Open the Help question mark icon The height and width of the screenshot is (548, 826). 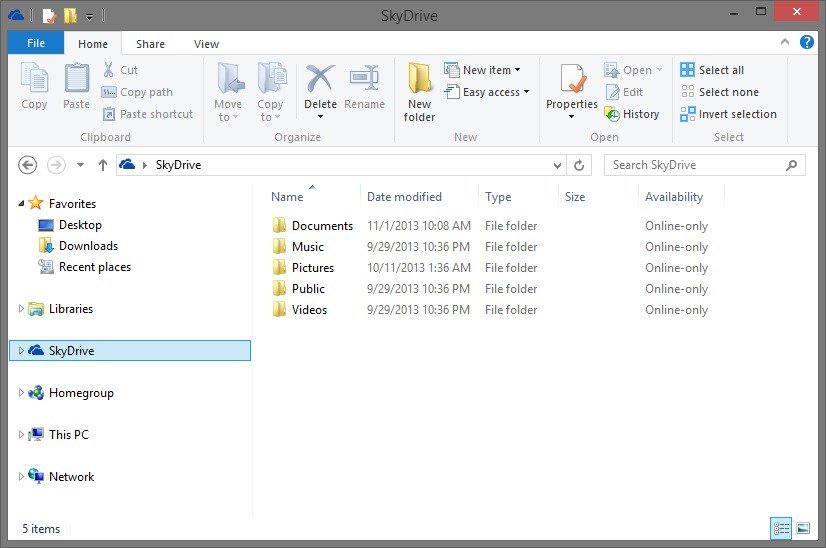(807, 43)
